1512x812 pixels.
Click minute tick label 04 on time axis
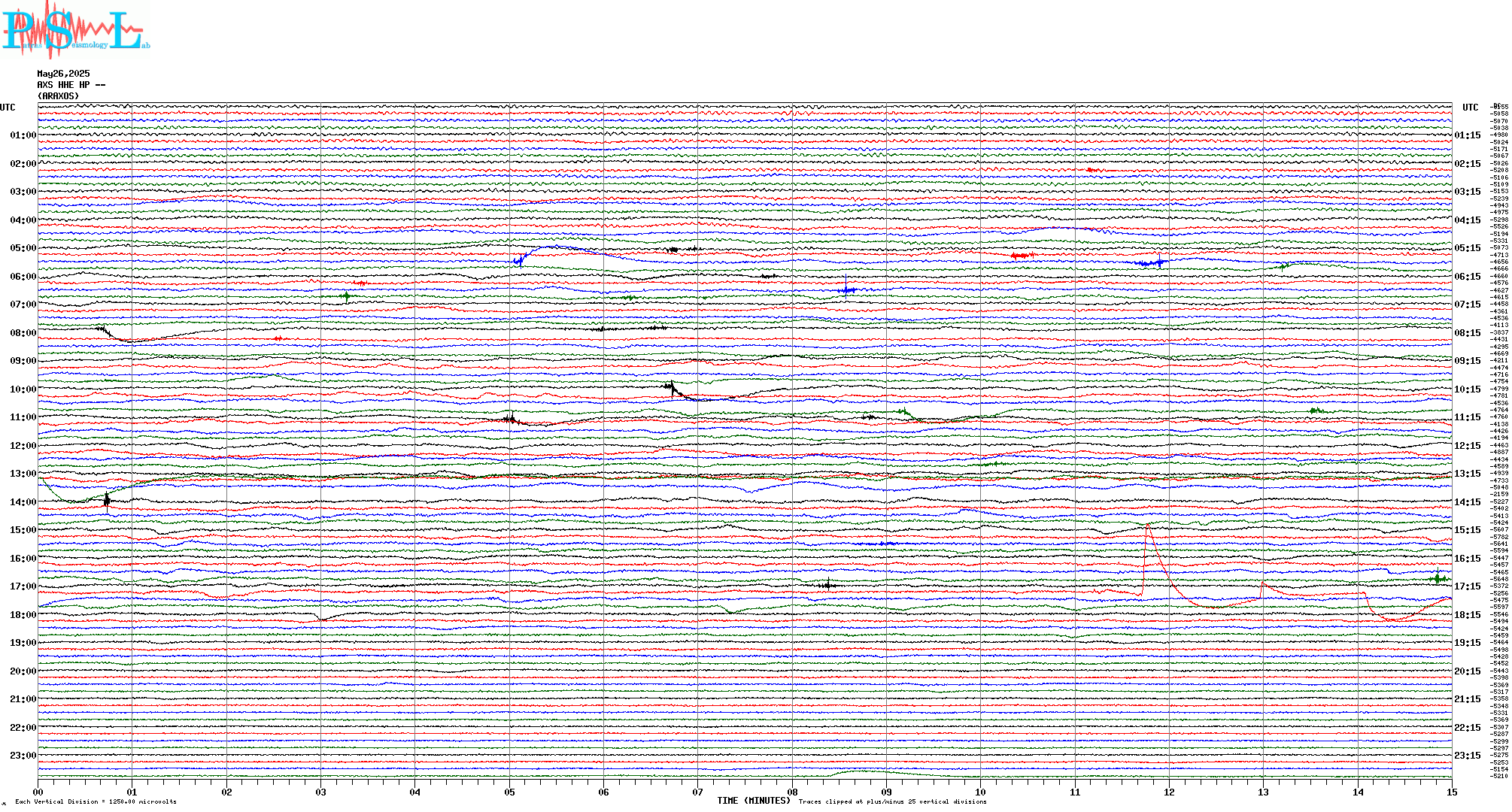click(414, 792)
